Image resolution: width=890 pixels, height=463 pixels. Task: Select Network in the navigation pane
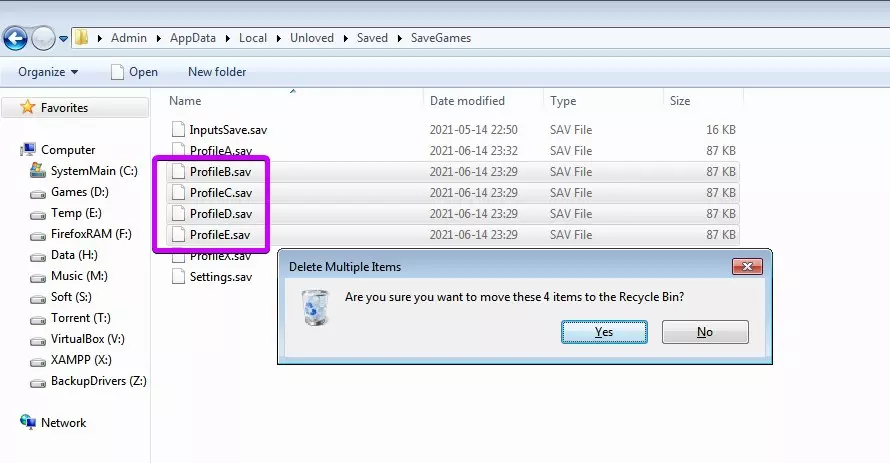point(64,423)
